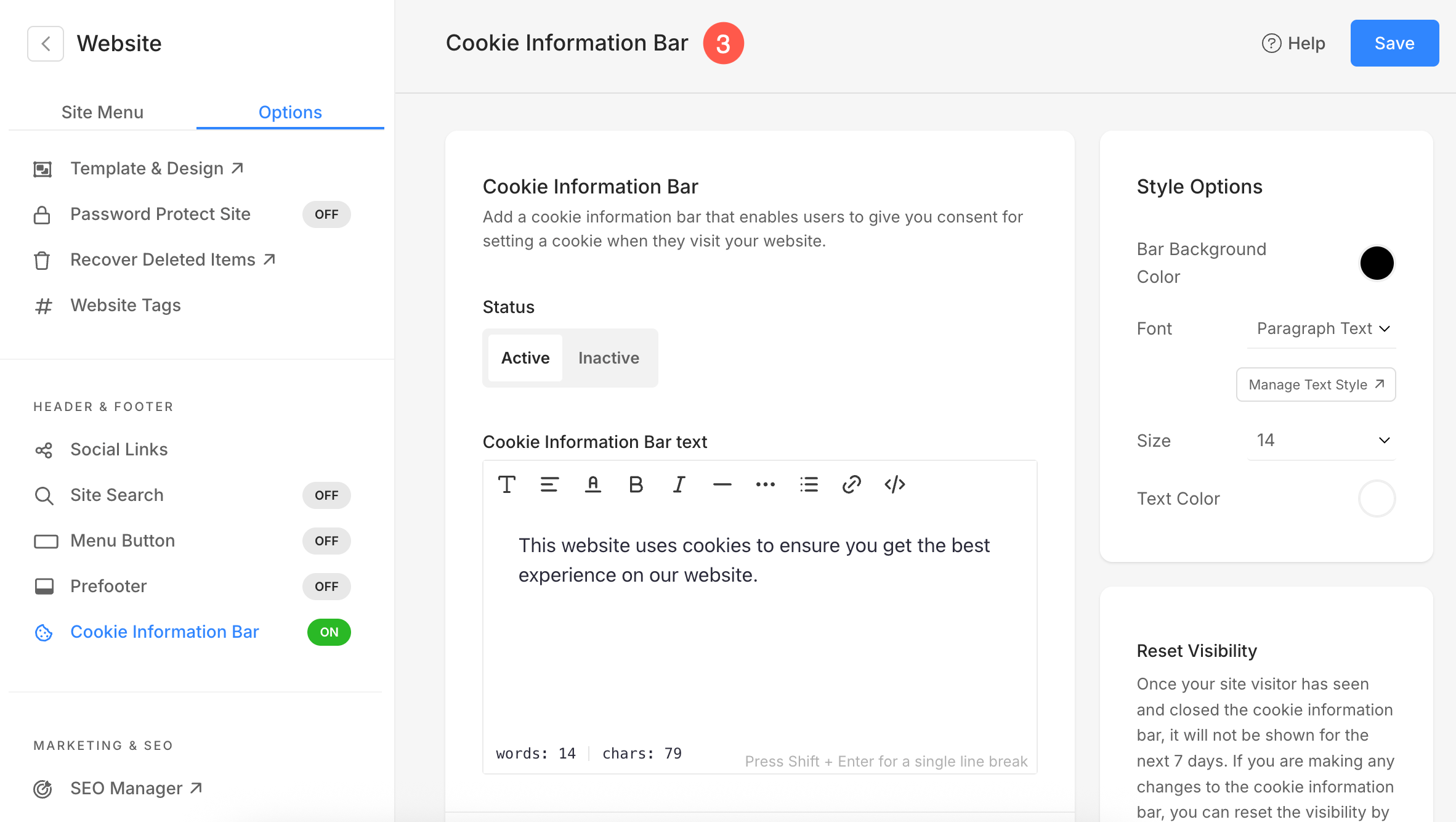1456x822 pixels.
Task: Open the Size 14 dropdown
Action: click(1322, 441)
